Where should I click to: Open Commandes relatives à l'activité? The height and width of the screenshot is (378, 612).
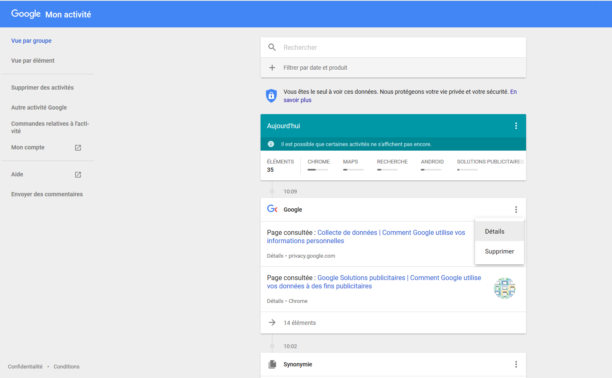click(50, 127)
